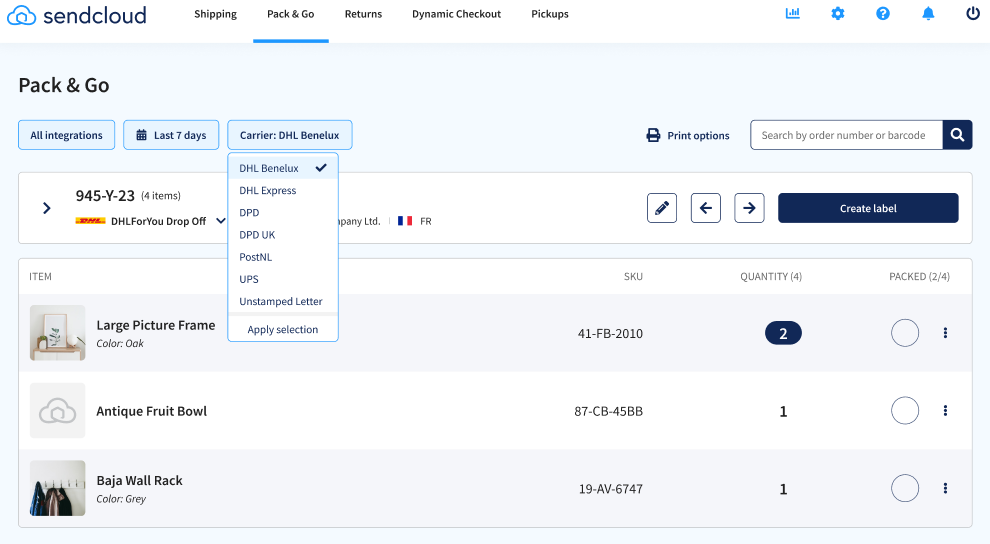Choose DPD carrier option
This screenshot has width=990, height=544.
coord(283,213)
